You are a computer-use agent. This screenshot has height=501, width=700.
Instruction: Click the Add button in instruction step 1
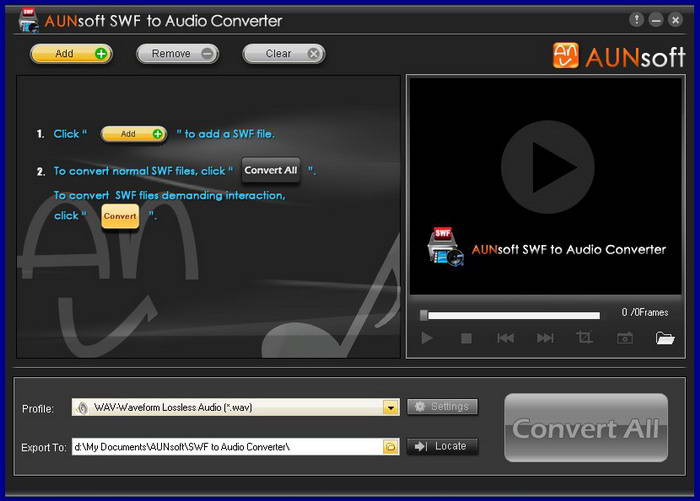click(x=134, y=134)
